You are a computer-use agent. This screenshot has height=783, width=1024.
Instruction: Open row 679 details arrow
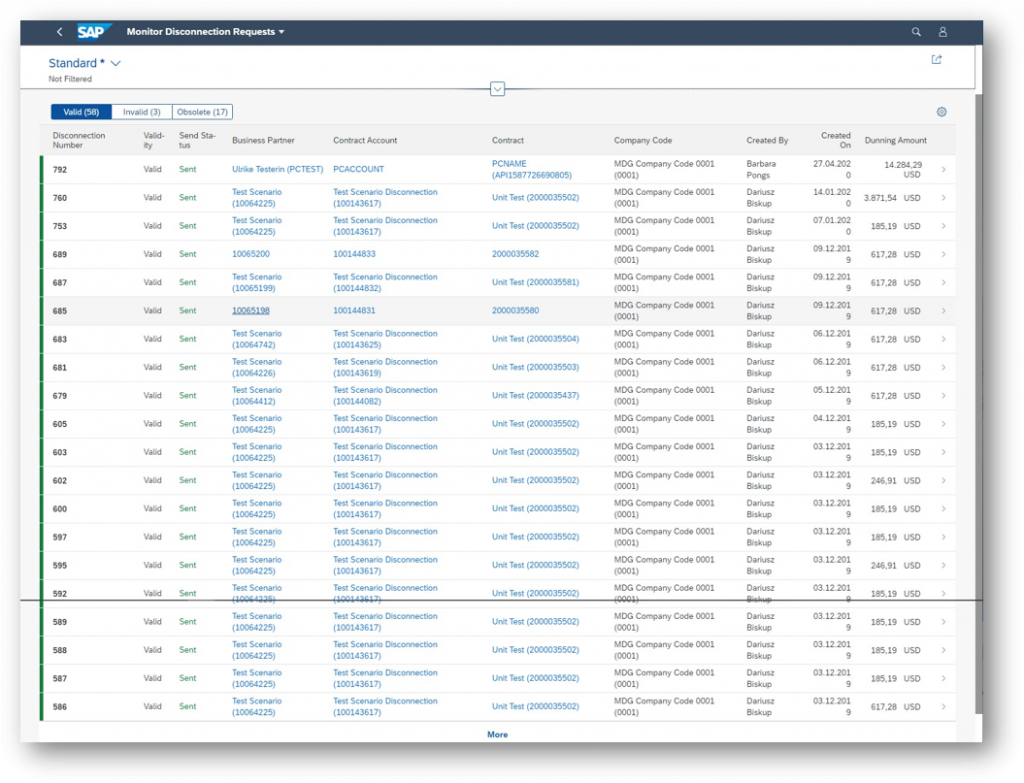(x=944, y=396)
